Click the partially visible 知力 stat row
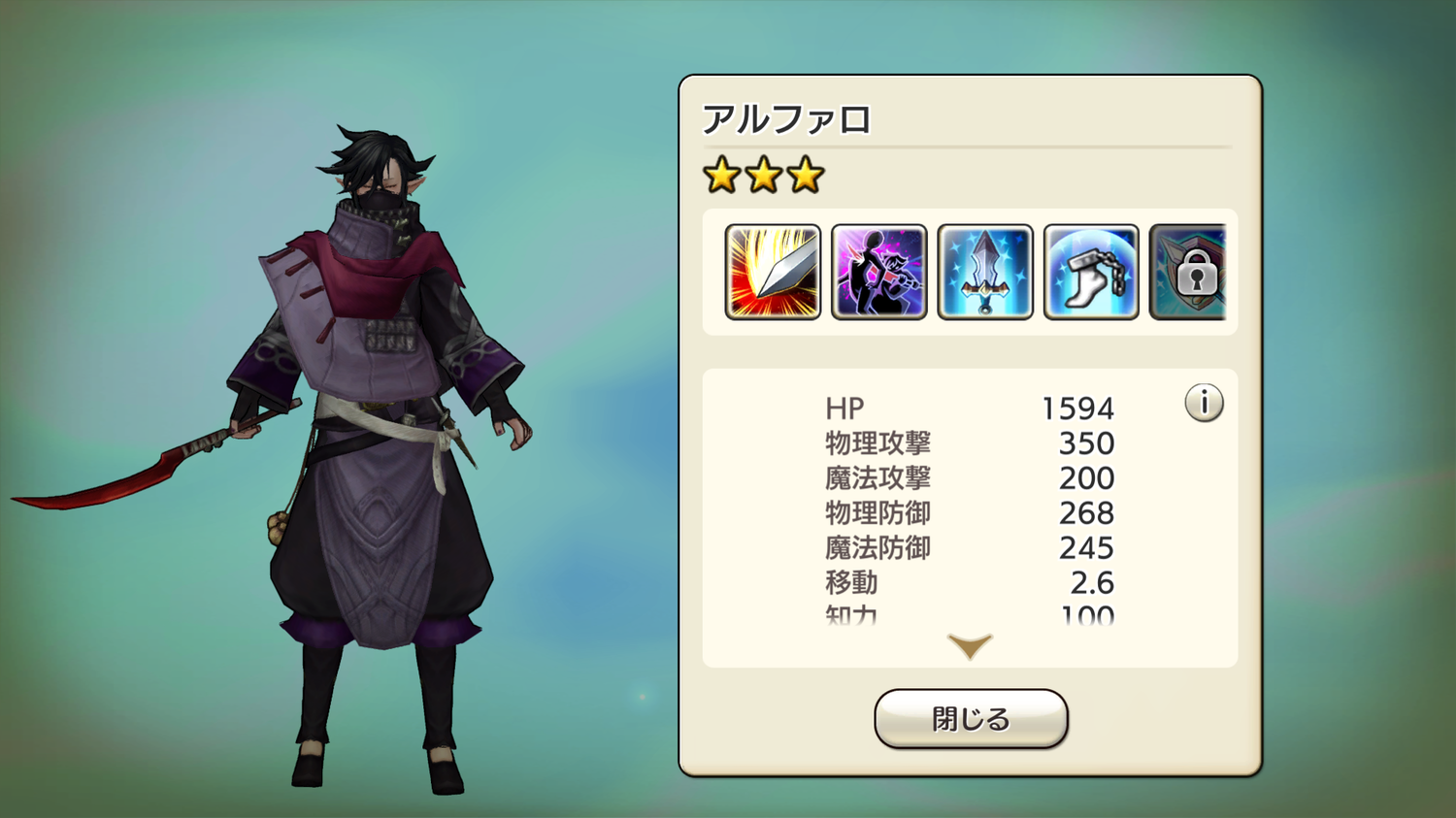 tap(970, 614)
